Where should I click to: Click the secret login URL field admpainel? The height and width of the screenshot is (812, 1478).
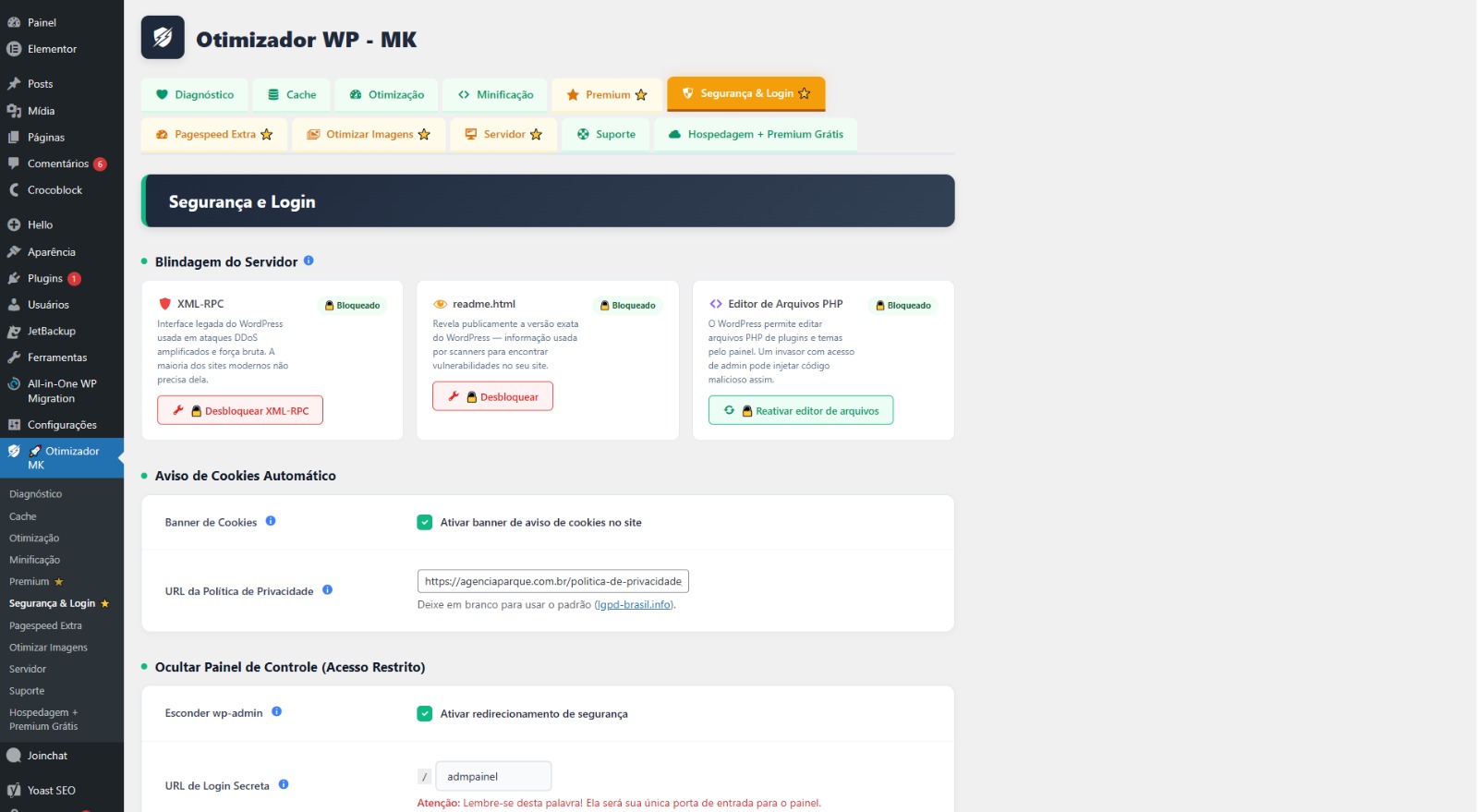click(x=493, y=776)
